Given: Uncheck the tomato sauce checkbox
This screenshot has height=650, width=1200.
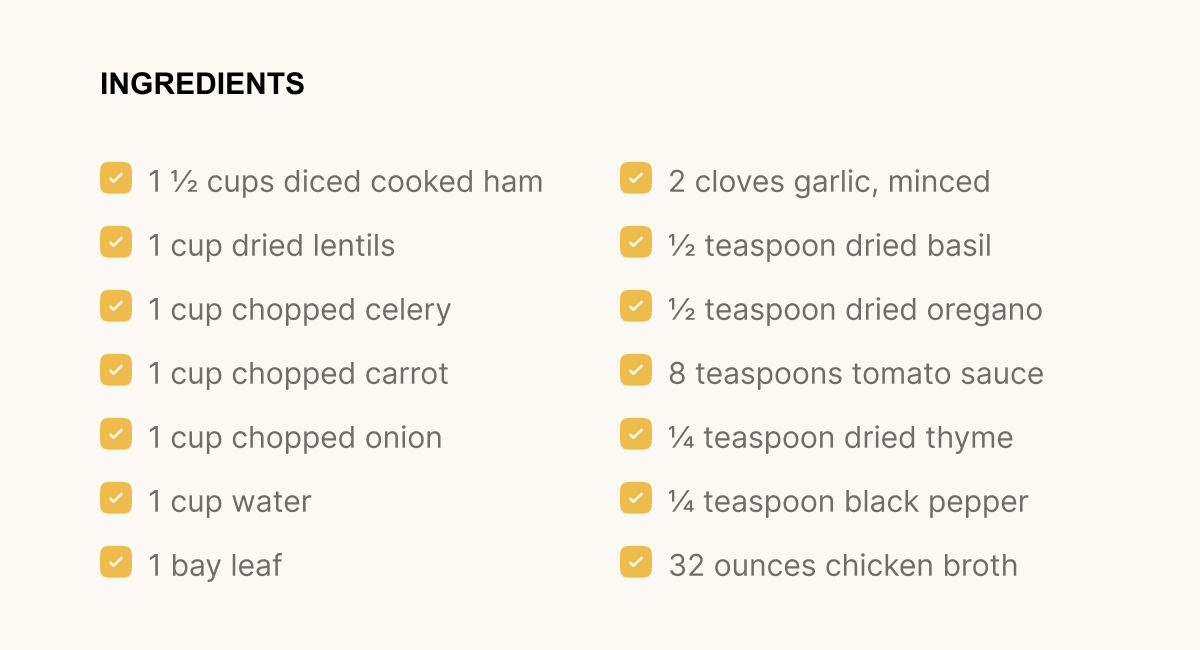Looking at the screenshot, I should coord(636,370).
